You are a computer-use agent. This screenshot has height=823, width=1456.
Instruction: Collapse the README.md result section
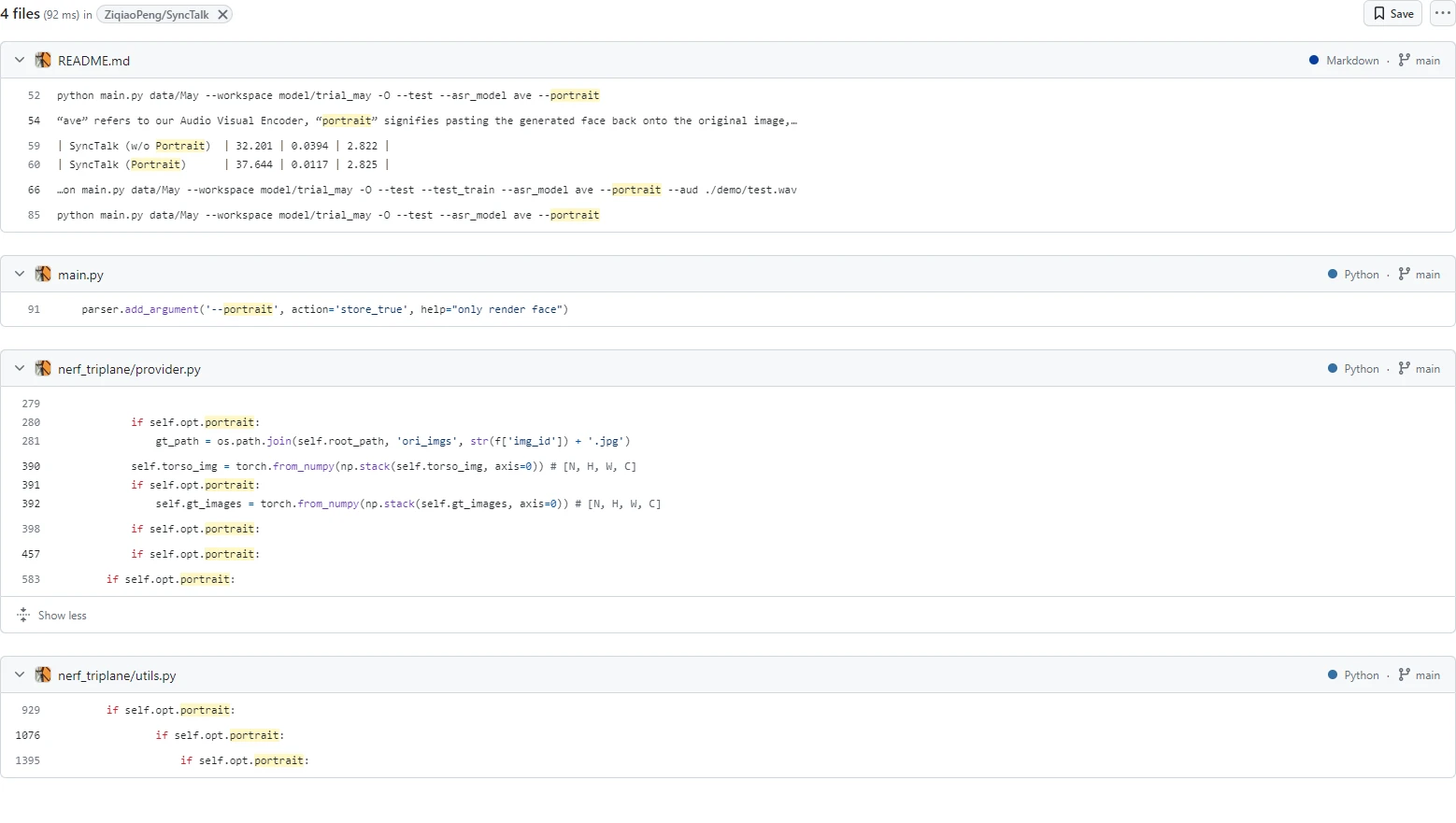[20, 61]
